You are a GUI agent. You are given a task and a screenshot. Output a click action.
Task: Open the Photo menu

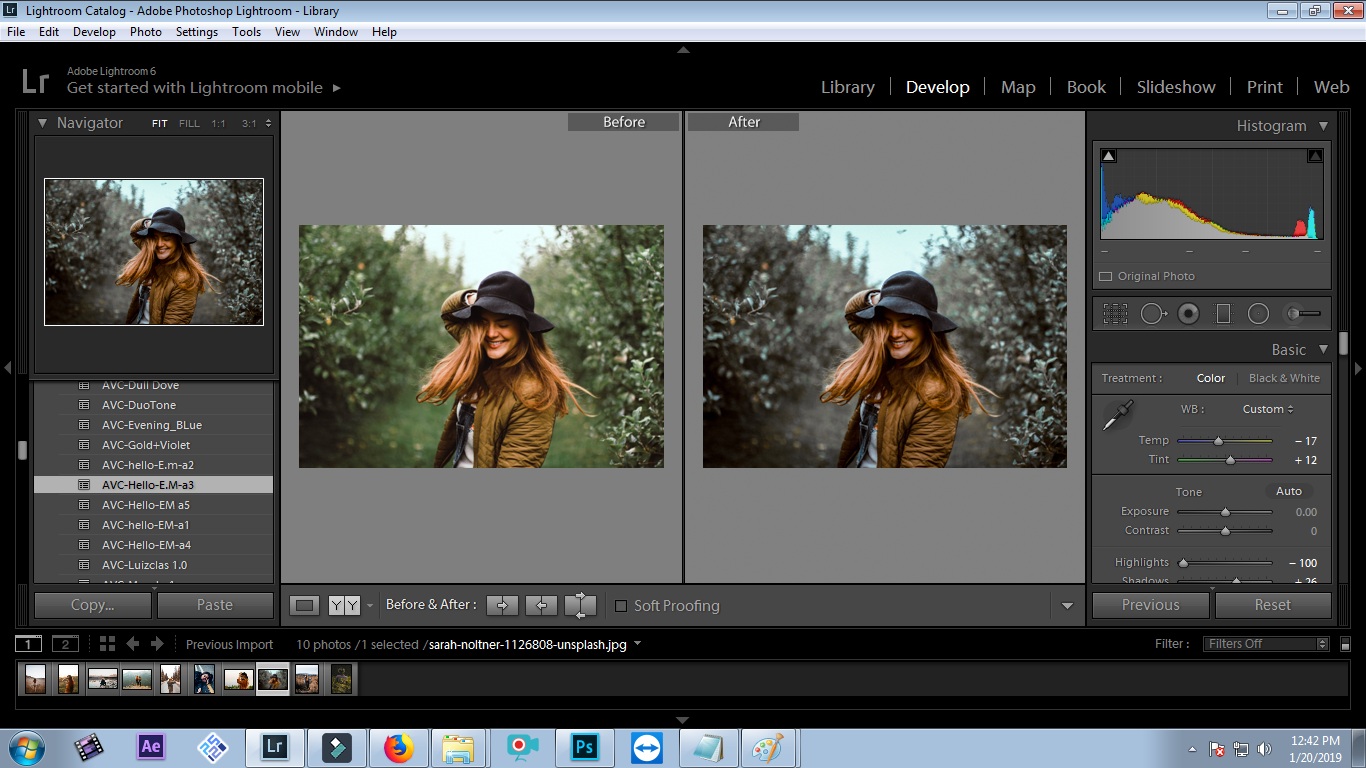coord(146,32)
